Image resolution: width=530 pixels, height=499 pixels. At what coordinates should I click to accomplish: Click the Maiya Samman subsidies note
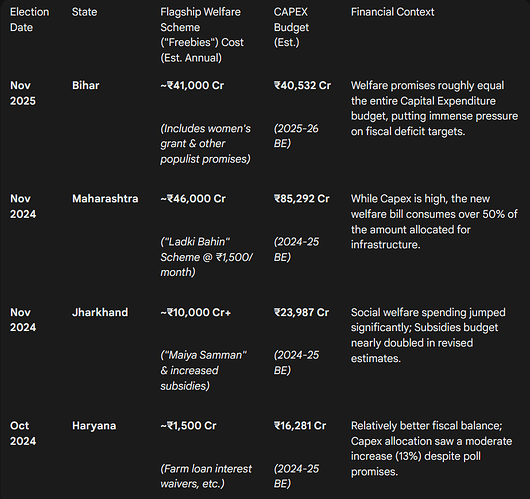203,371
